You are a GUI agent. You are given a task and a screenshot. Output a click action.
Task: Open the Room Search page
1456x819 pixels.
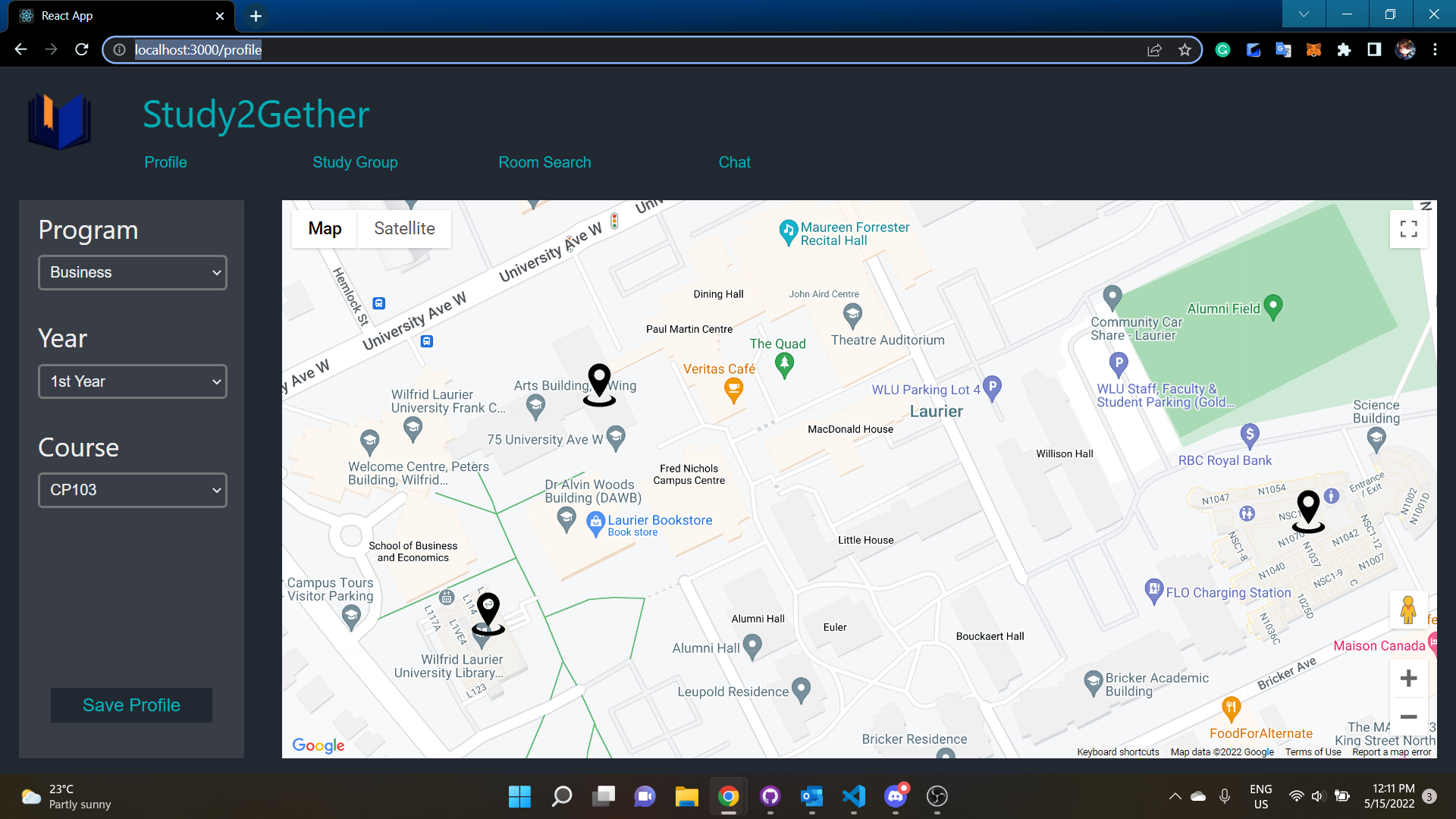(x=544, y=162)
